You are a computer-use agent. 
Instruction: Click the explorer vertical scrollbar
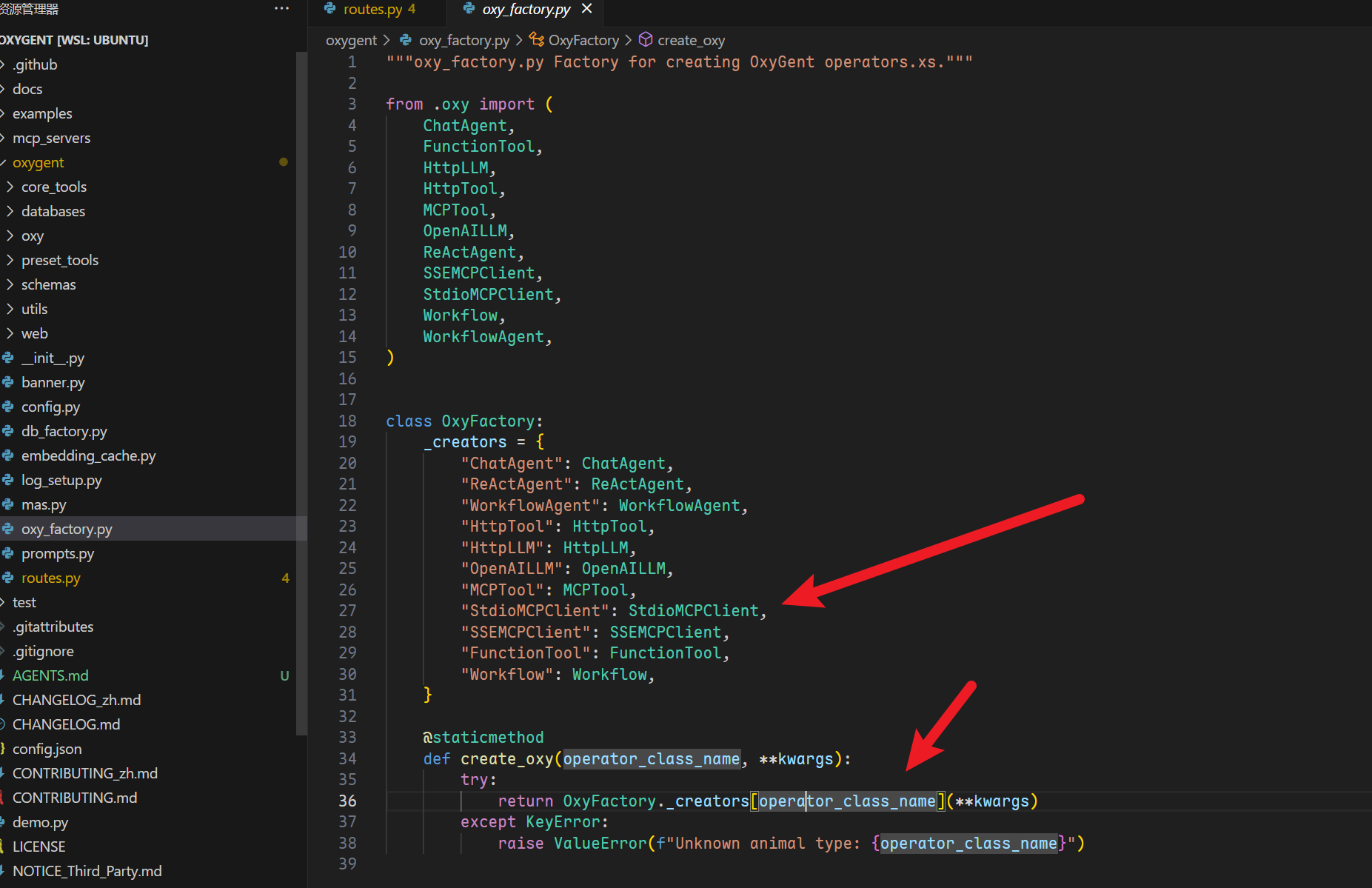click(x=301, y=370)
